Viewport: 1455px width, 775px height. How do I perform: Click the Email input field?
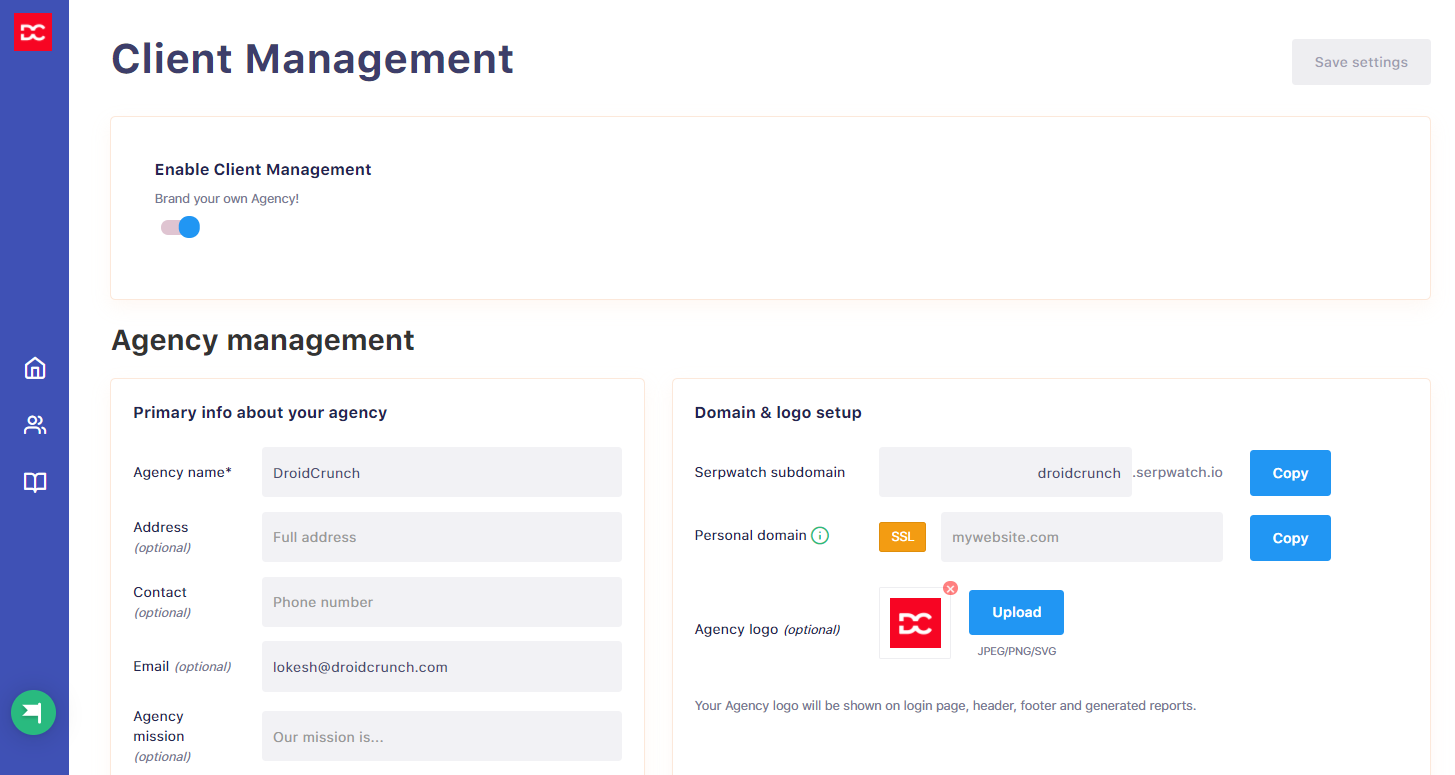coord(441,667)
